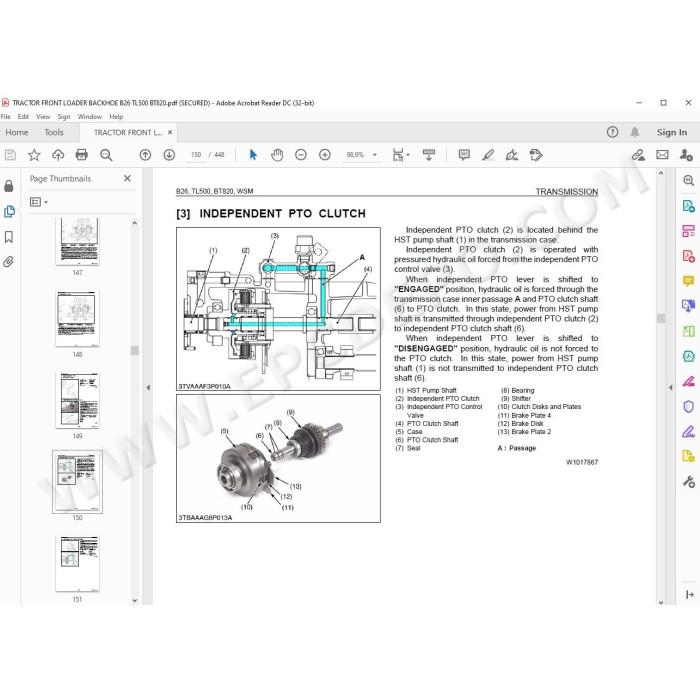Toggle the Page Thumbnails sidebar icon
The width and height of the screenshot is (700, 700).
pyautogui.click(x=9, y=211)
